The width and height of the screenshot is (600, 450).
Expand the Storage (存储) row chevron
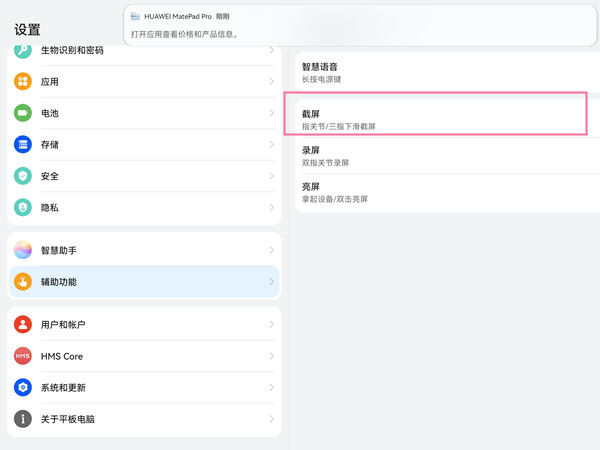pos(271,144)
